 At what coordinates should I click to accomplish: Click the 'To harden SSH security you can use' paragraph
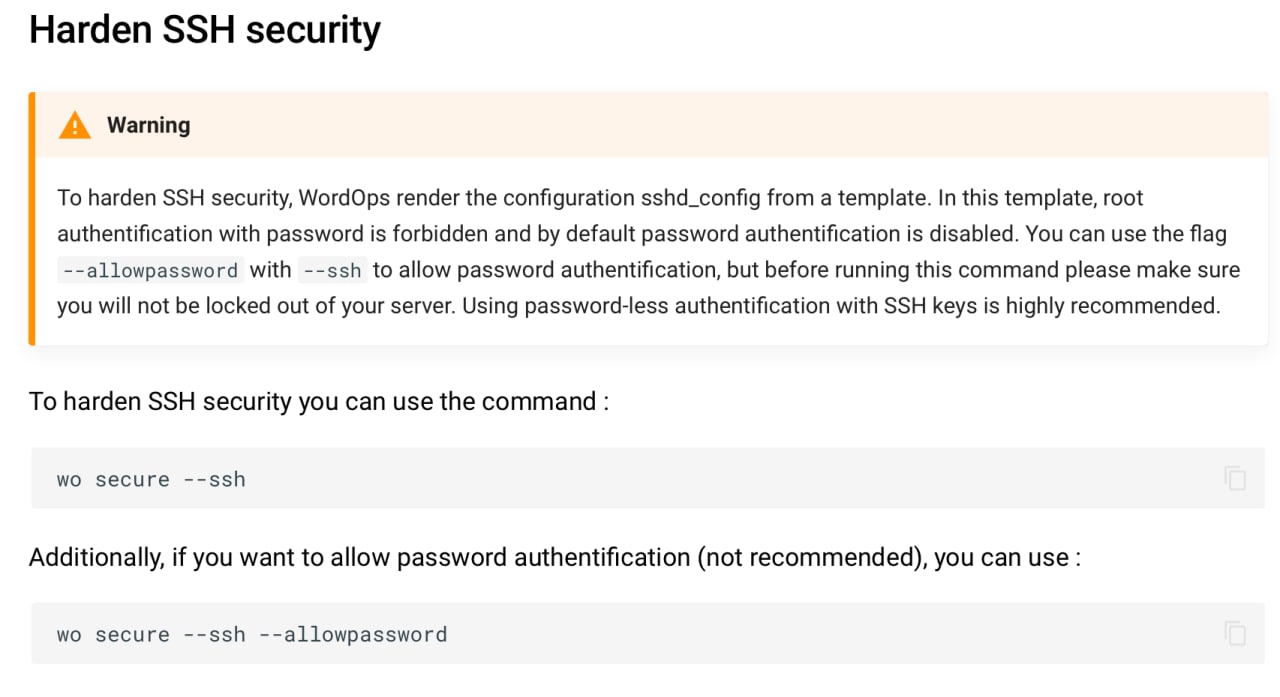pos(319,402)
